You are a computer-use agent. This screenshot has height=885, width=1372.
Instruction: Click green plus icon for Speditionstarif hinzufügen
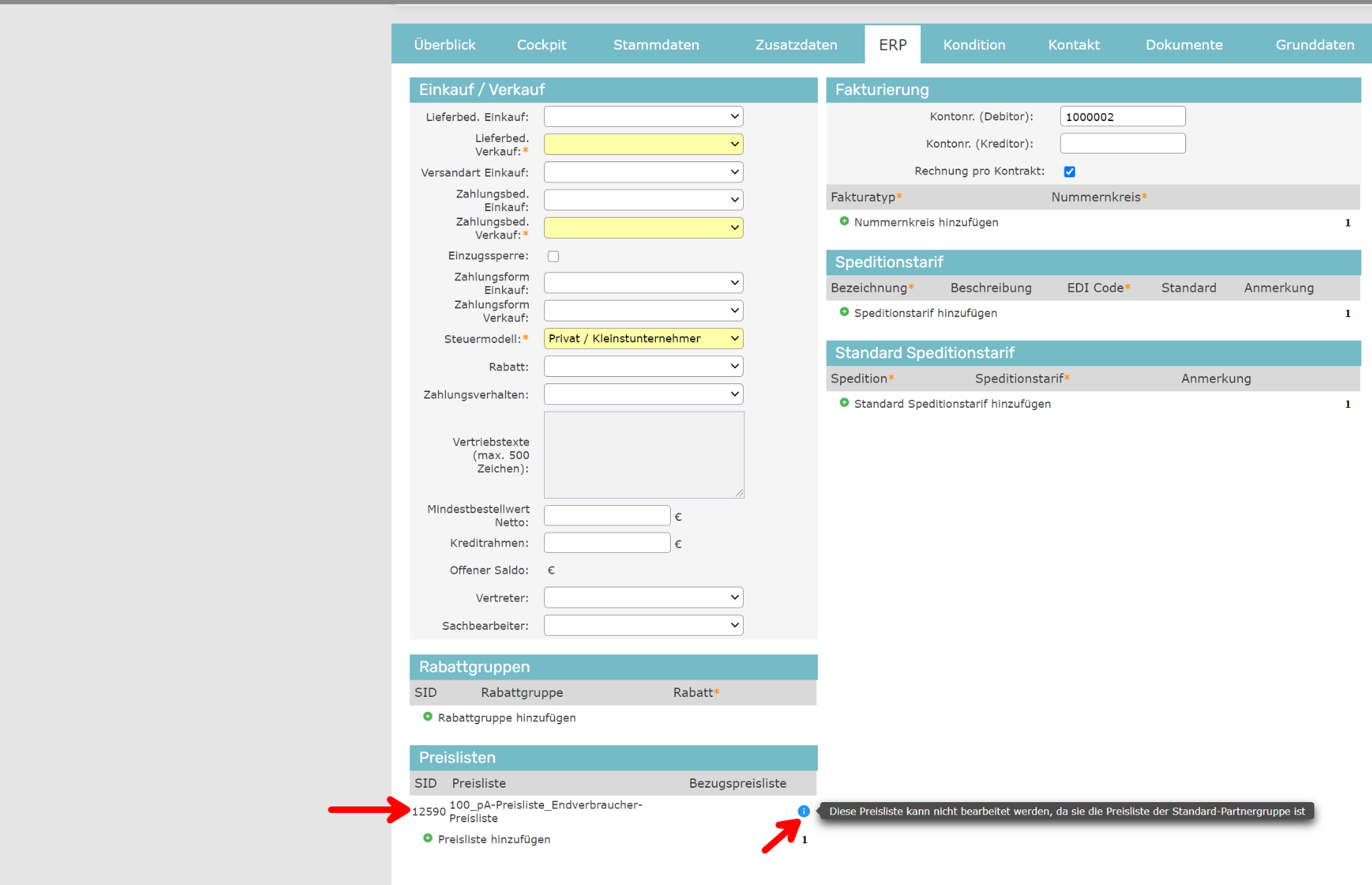tap(845, 312)
